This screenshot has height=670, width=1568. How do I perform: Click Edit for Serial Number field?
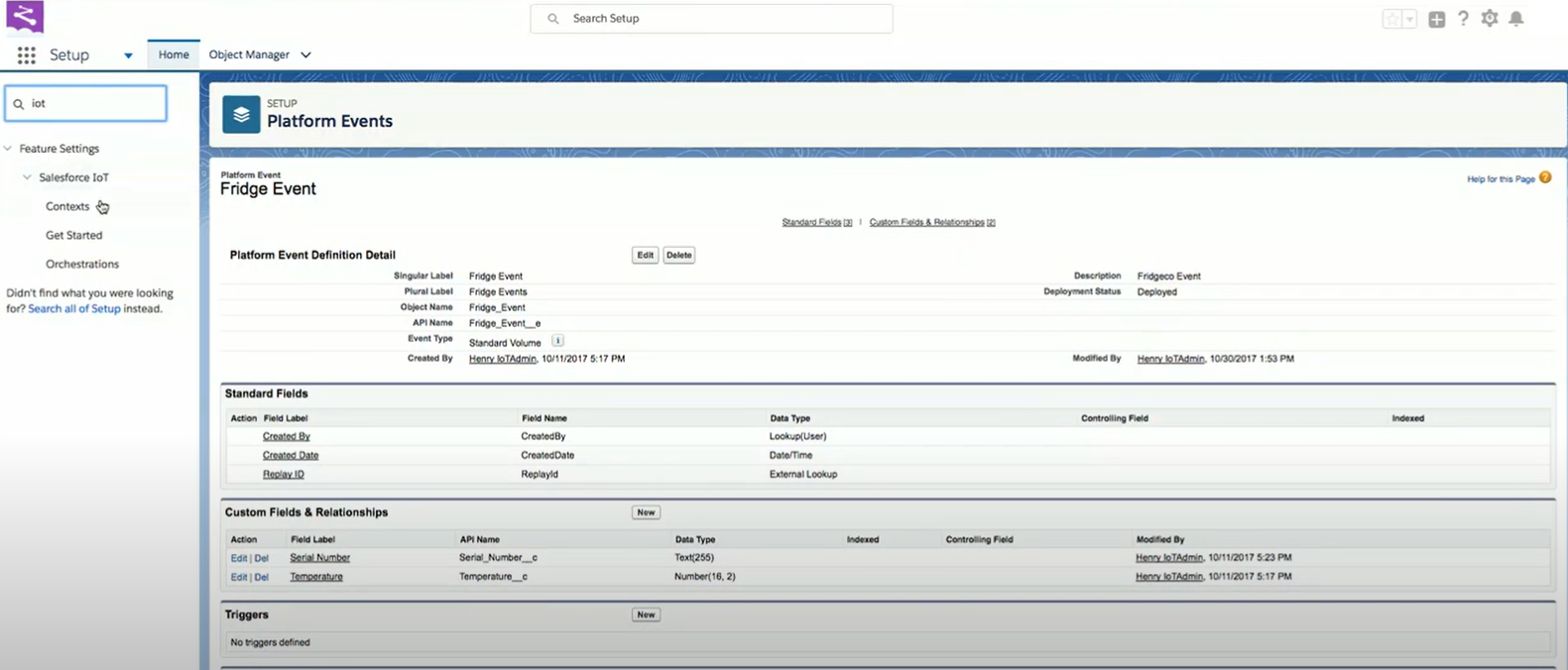click(239, 558)
